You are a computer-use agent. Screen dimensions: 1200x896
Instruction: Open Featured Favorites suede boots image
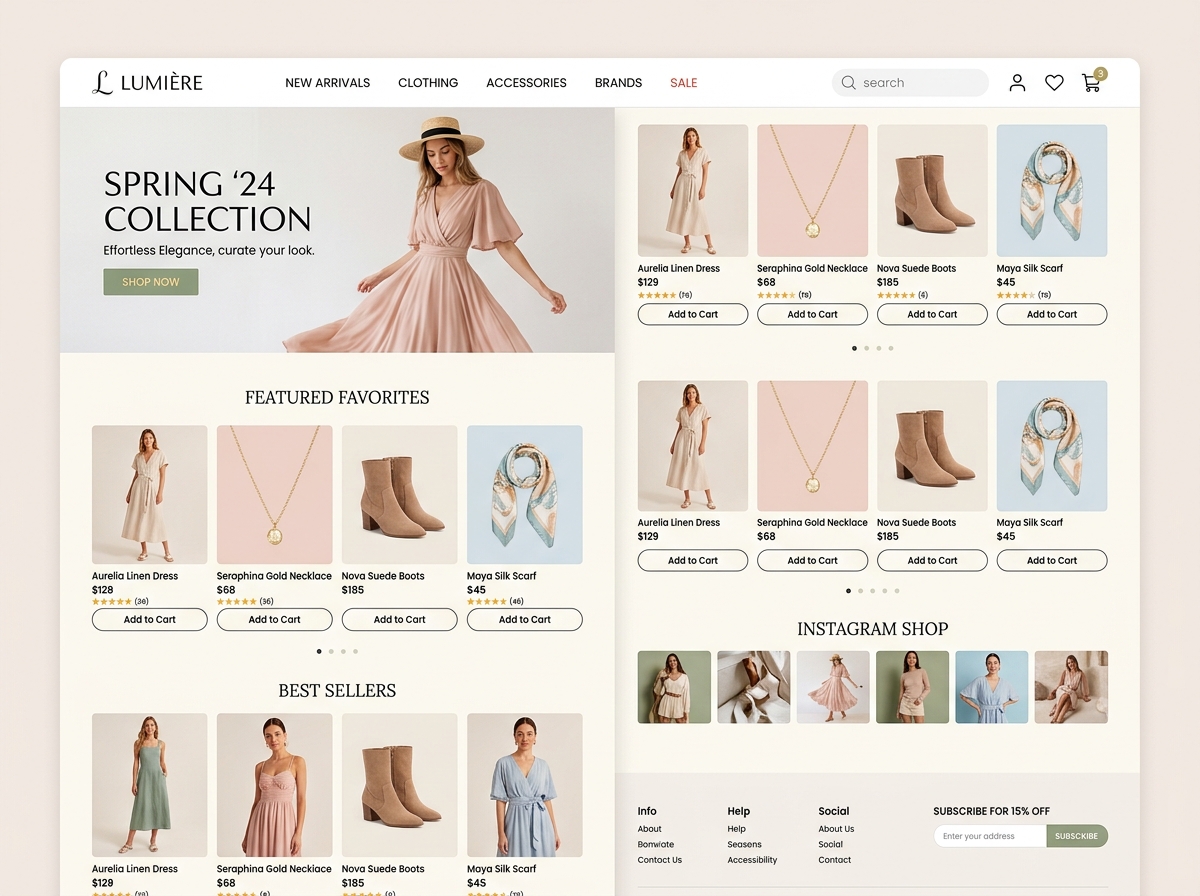coord(400,495)
